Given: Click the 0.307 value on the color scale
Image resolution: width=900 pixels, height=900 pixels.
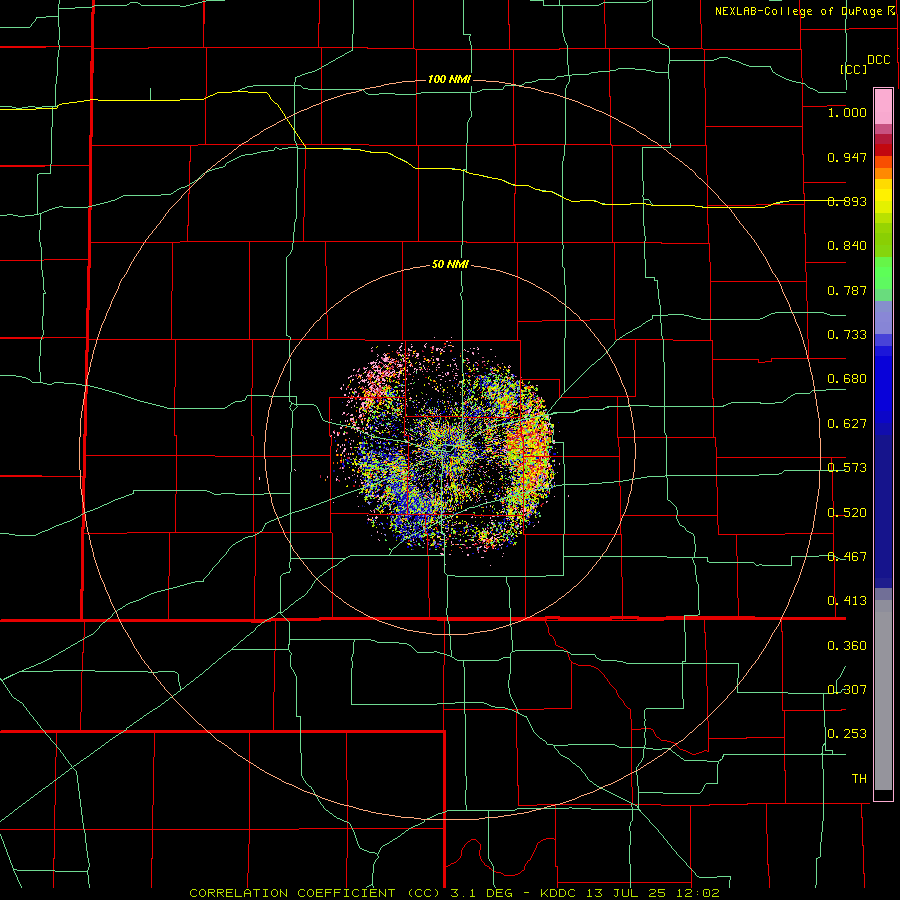Looking at the screenshot, I should 847,690.
